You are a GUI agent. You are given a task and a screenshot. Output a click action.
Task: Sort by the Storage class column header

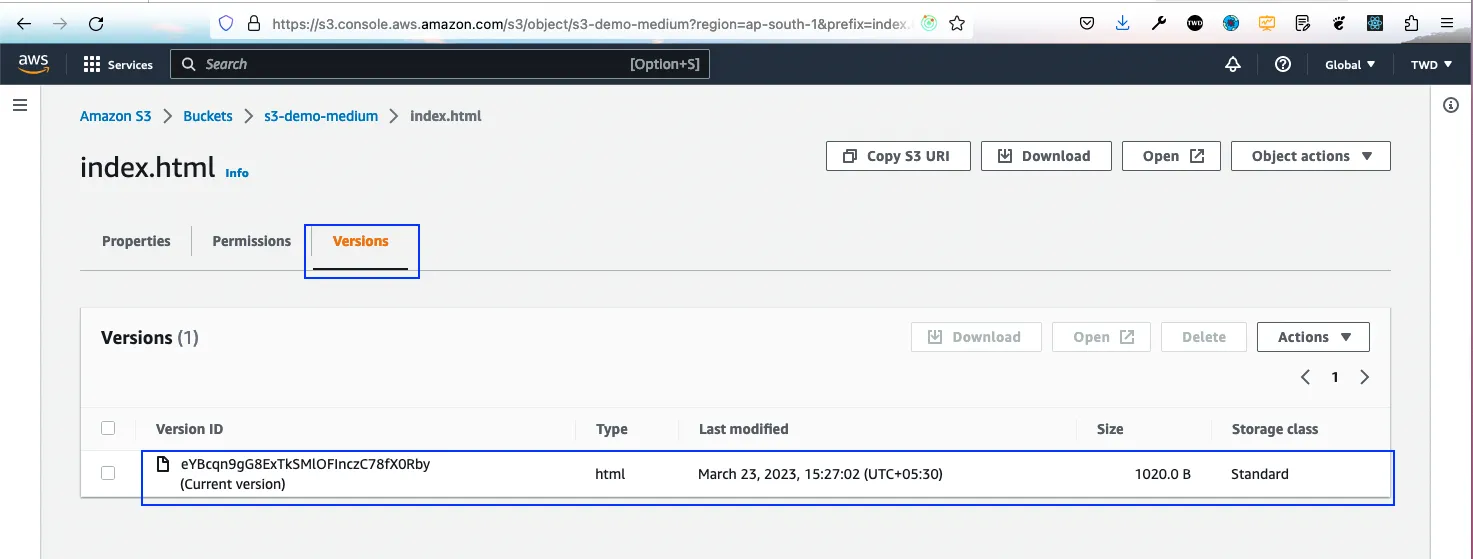(1275, 429)
